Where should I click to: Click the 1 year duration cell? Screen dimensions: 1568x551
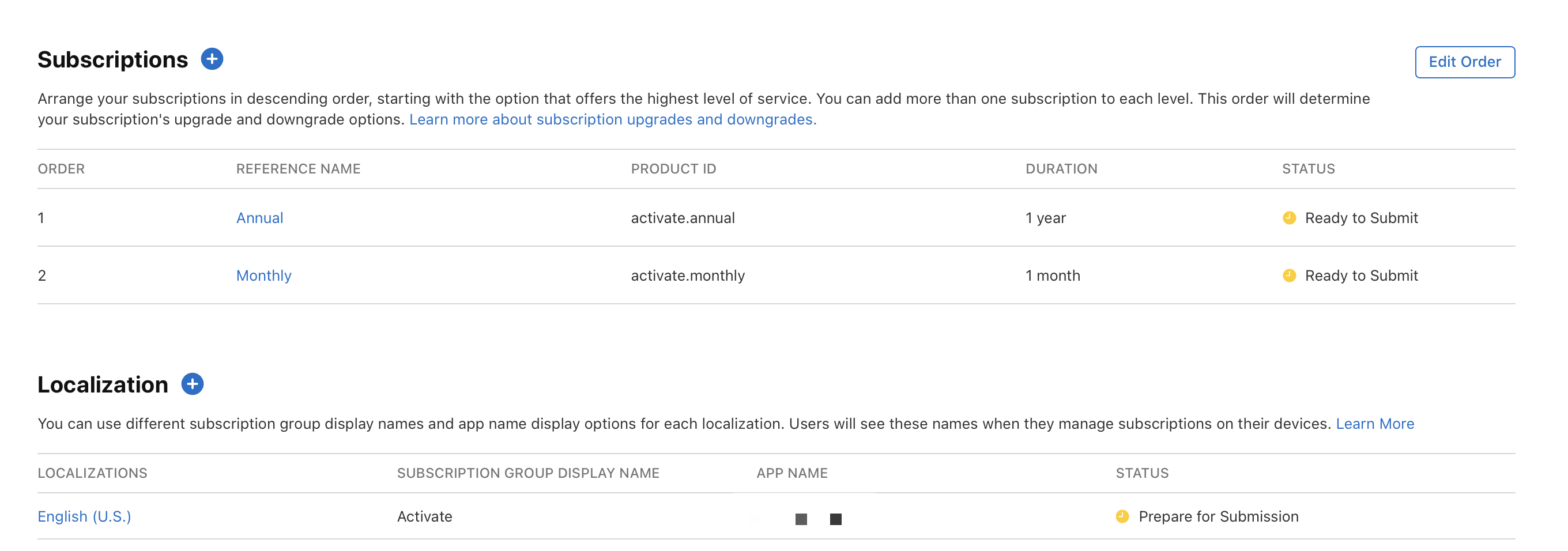coord(1045,218)
